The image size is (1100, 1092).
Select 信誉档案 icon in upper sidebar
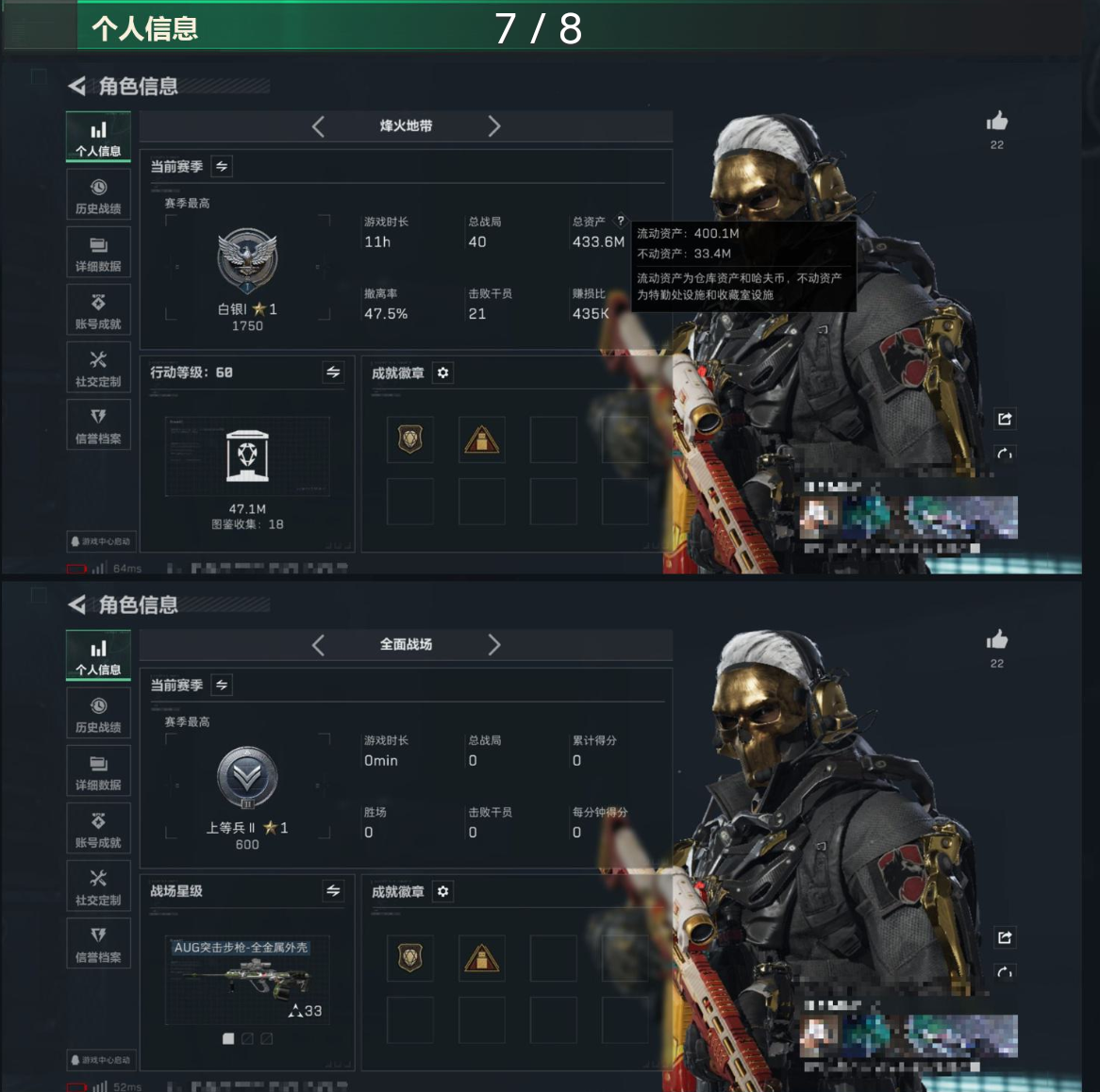(x=98, y=425)
